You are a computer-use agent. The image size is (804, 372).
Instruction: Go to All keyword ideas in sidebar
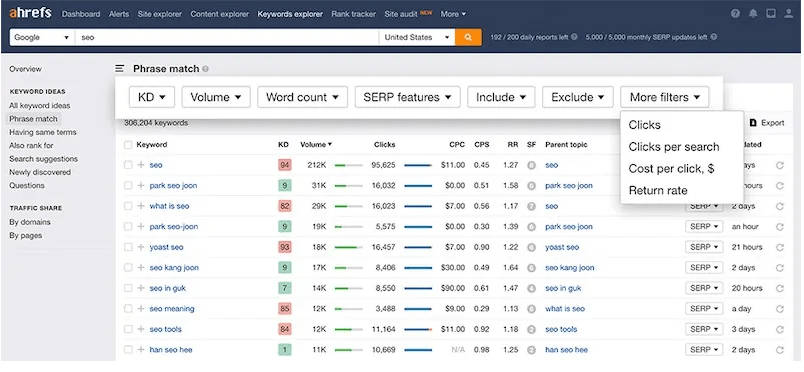(x=39, y=106)
